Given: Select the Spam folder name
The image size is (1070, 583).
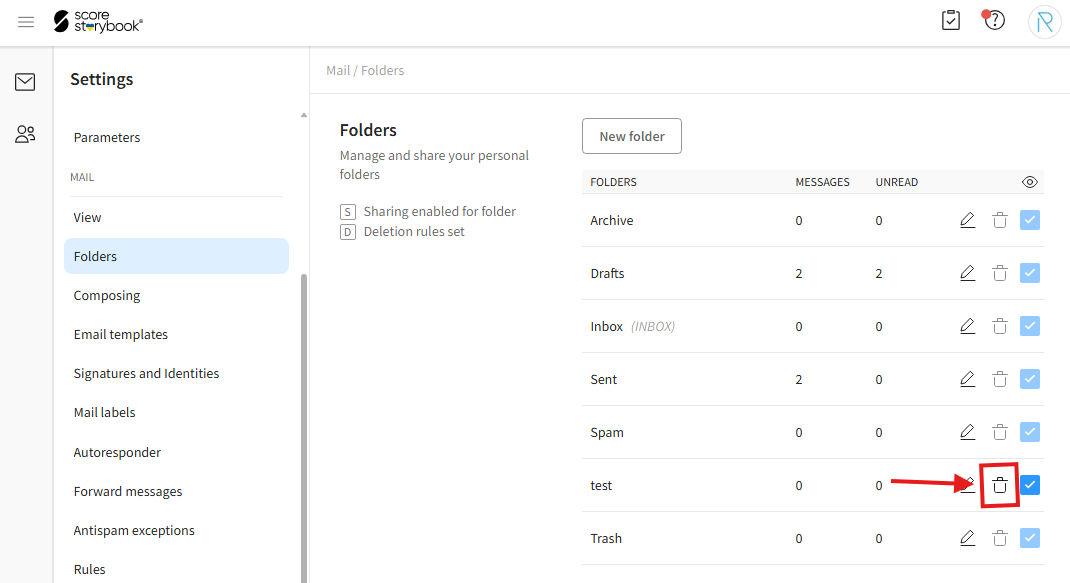Looking at the screenshot, I should 607,432.
